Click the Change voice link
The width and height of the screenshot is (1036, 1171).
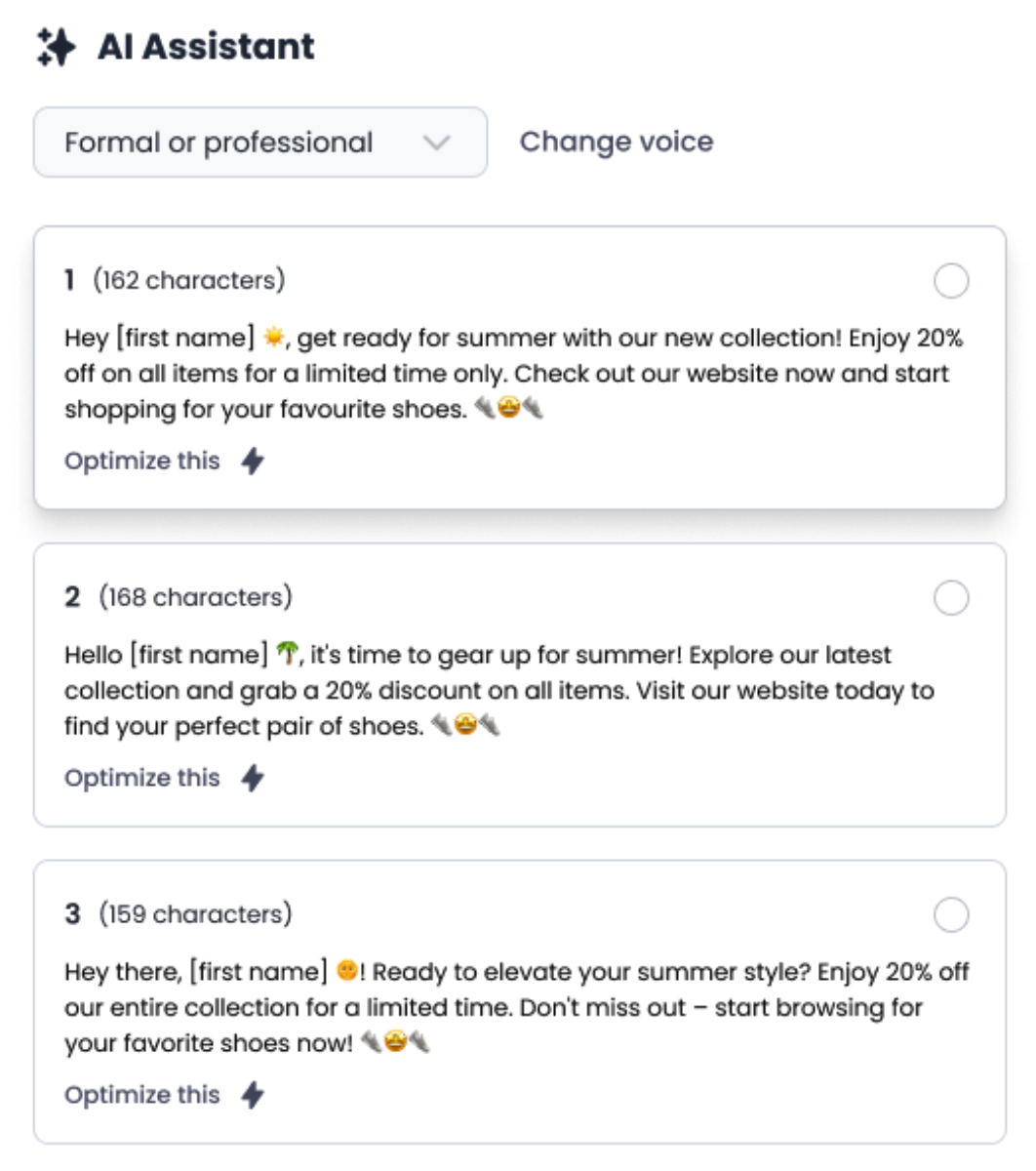click(x=616, y=141)
